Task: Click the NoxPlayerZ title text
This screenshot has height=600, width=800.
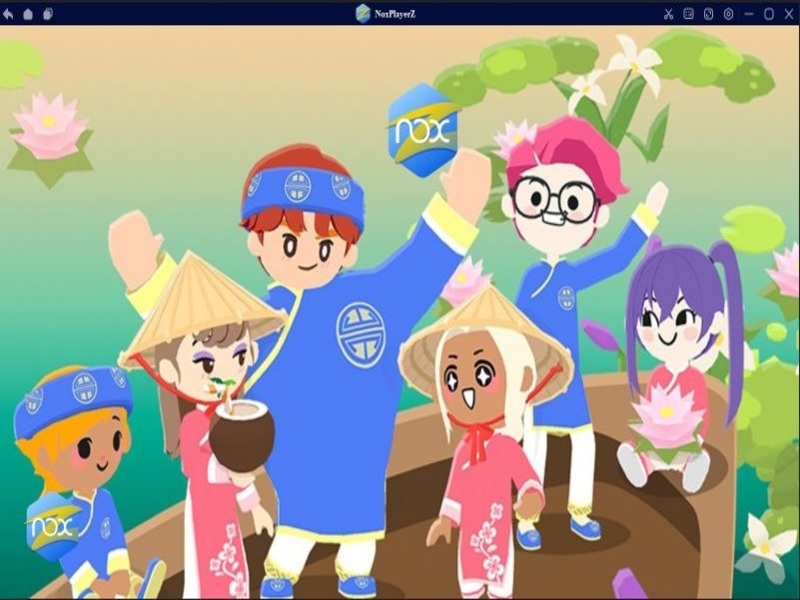Action: 395,14
